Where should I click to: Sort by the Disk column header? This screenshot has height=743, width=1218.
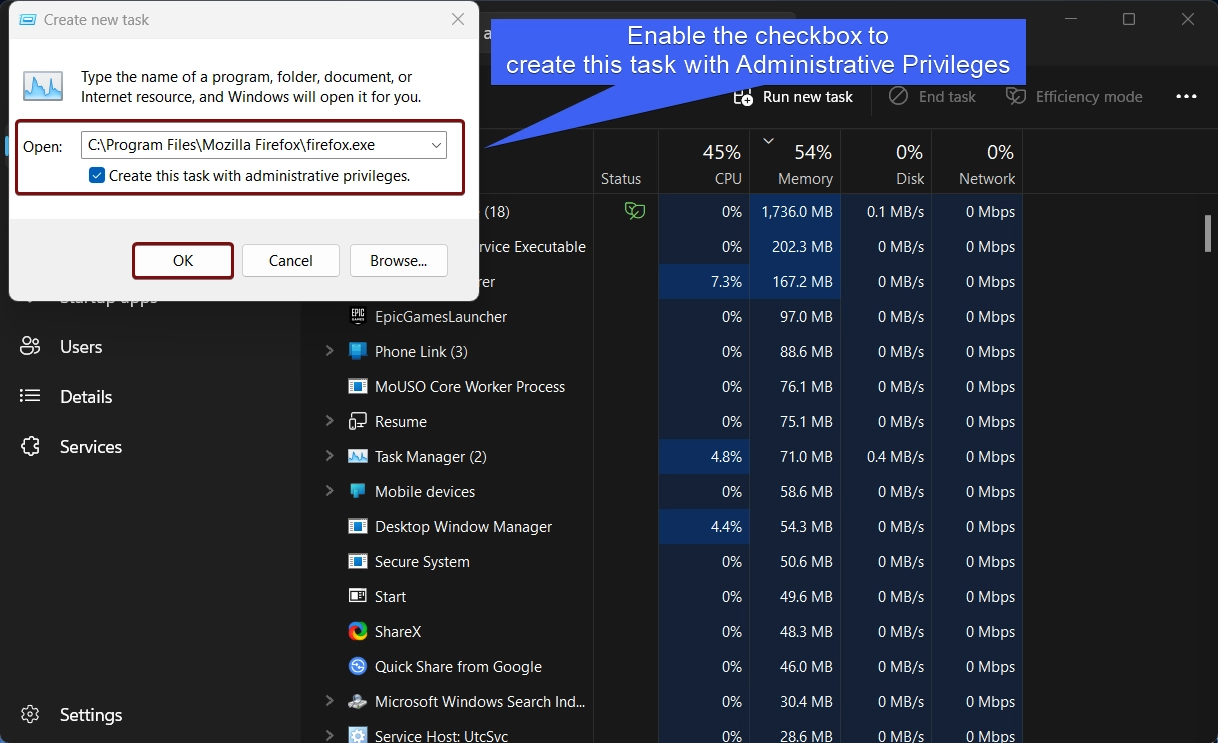[x=886, y=163]
